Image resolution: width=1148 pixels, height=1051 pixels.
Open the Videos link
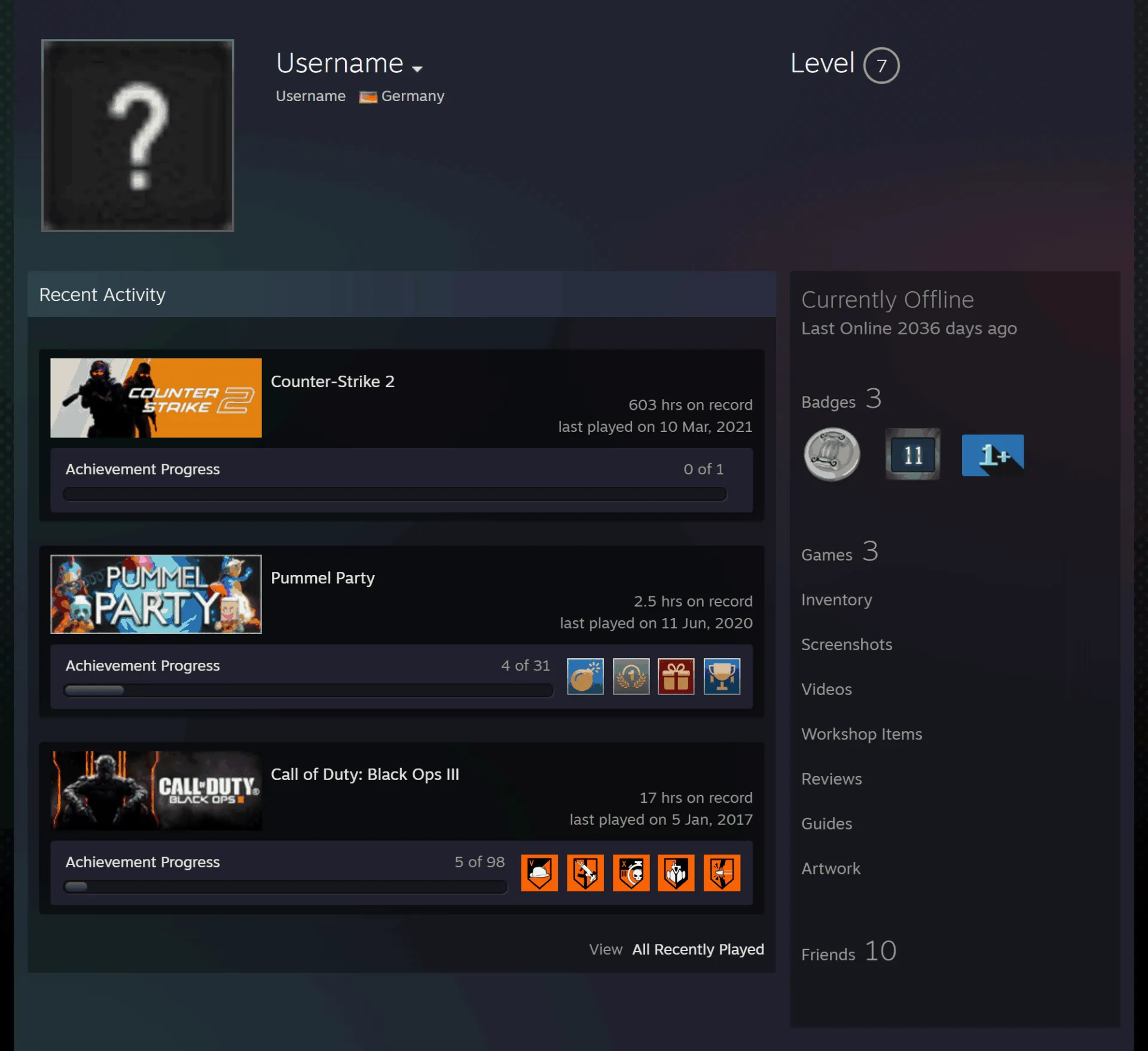click(x=826, y=689)
